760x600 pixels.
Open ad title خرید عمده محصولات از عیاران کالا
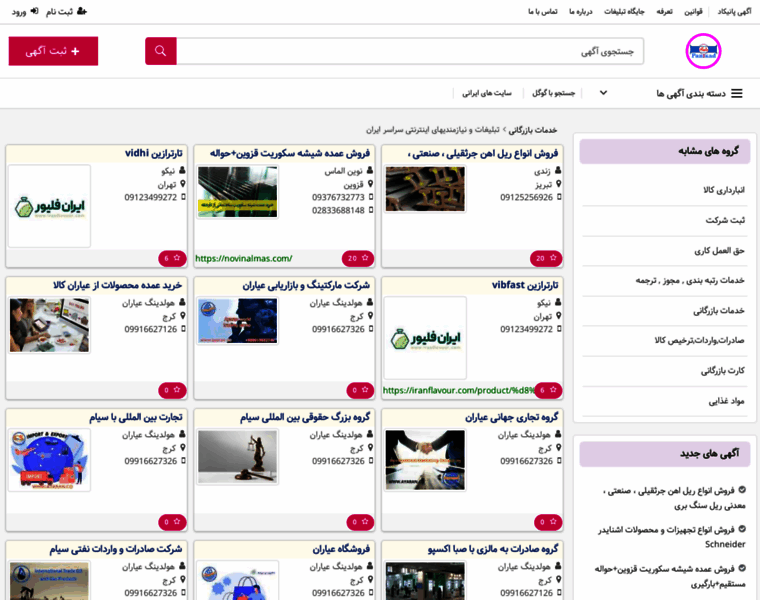coord(118,285)
